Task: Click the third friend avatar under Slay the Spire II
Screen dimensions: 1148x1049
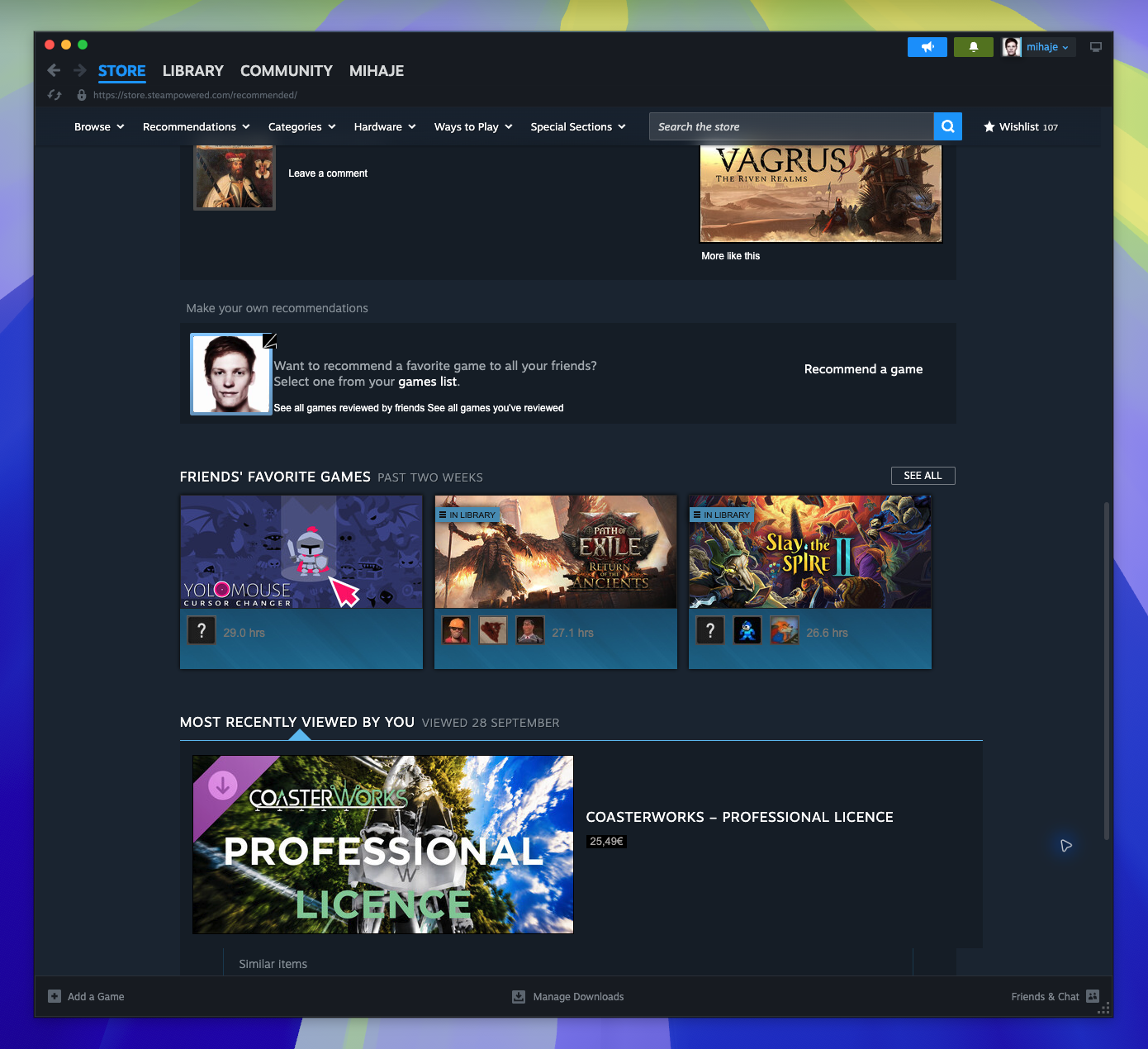Action: click(x=785, y=630)
